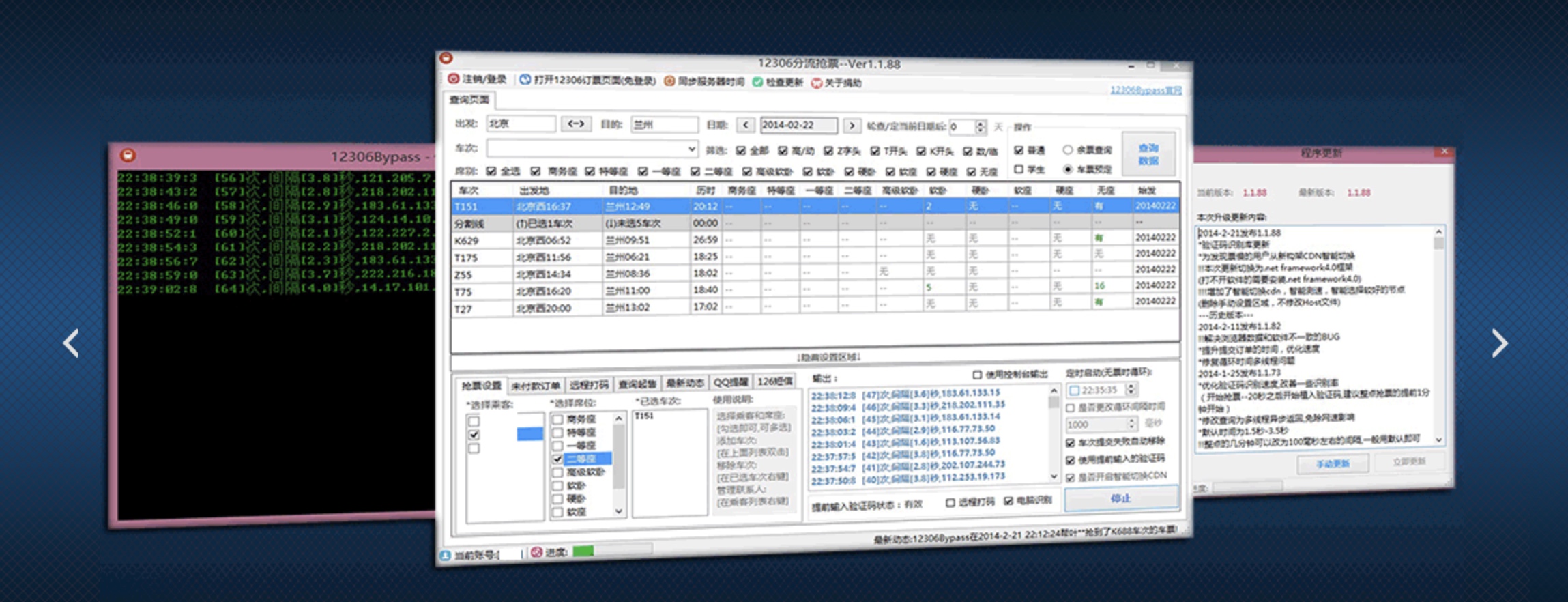Uncheck the 二等座 seat option in seat list
The height and width of the screenshot is (602, 1568).
pos(557,459)
